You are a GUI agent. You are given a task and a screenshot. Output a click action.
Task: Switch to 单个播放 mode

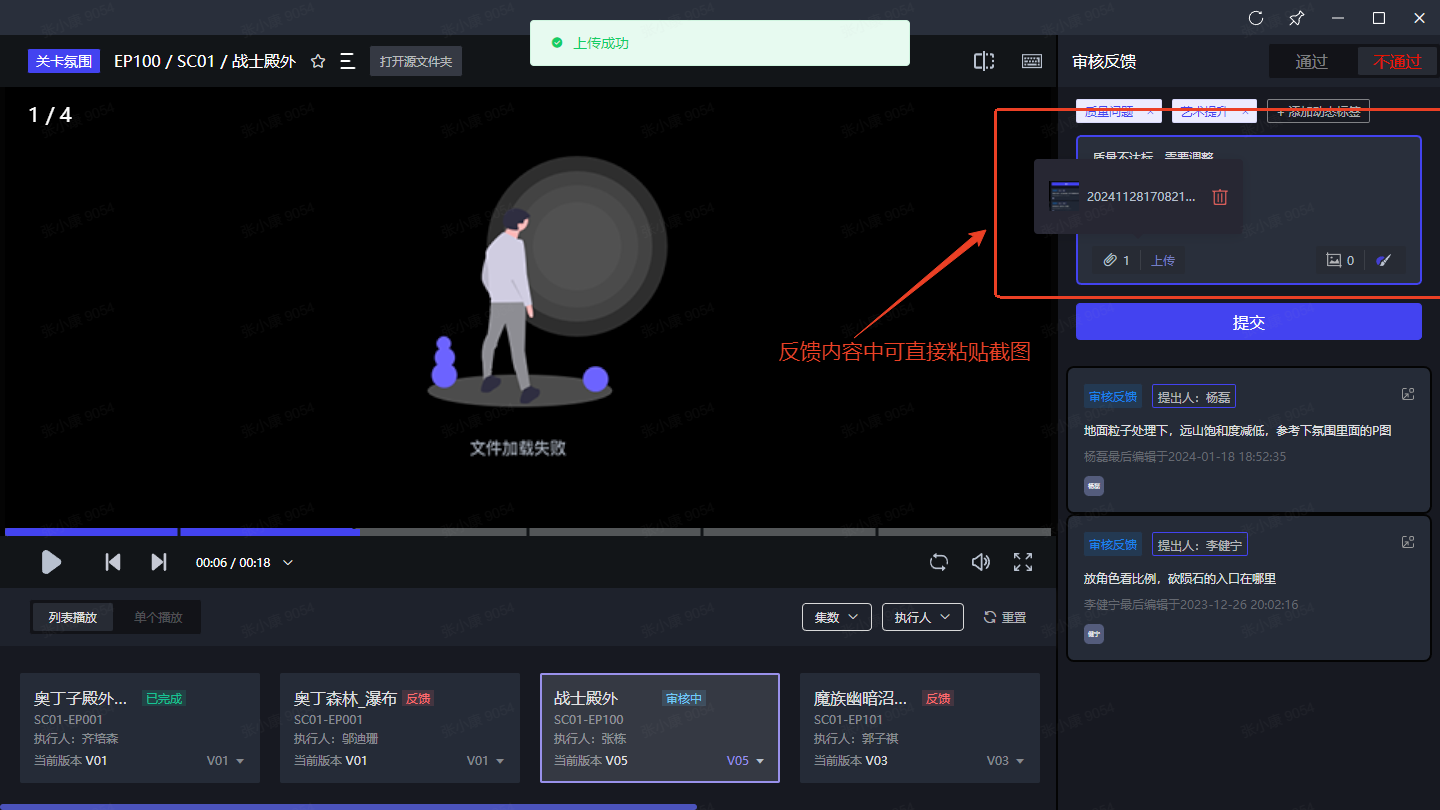[x=158, y=617]
